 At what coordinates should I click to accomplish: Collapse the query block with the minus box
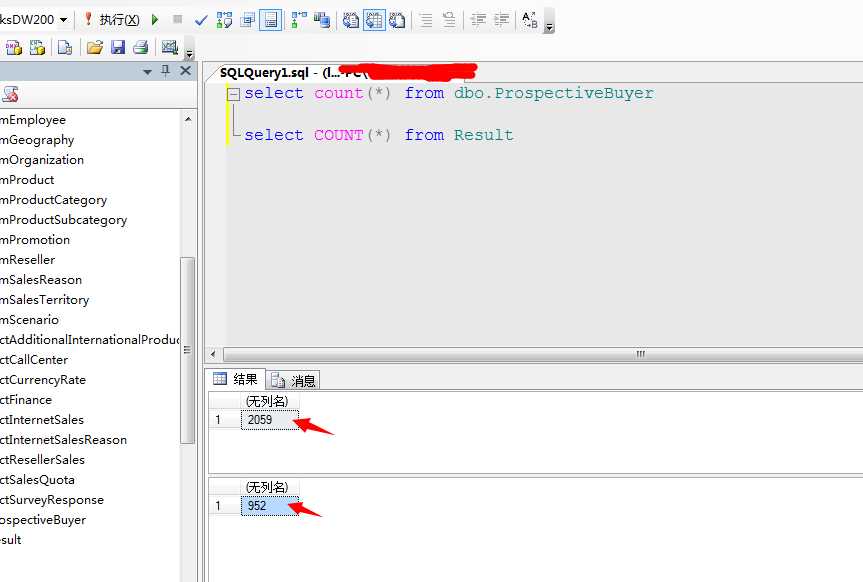coord(233,94)
